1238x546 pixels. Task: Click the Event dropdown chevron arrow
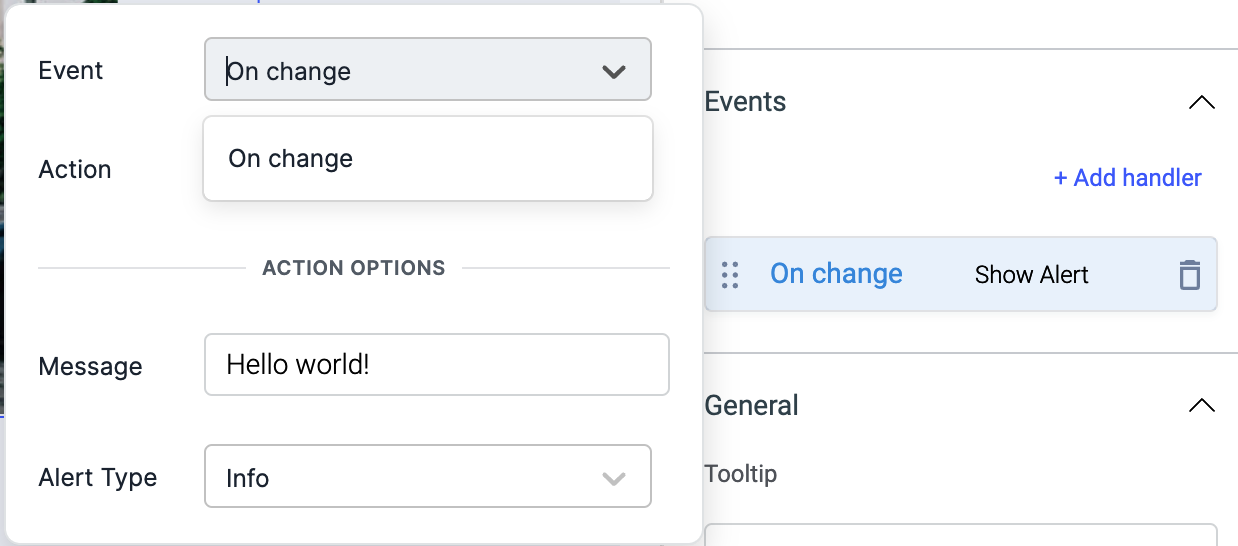(x=614, y=72)
